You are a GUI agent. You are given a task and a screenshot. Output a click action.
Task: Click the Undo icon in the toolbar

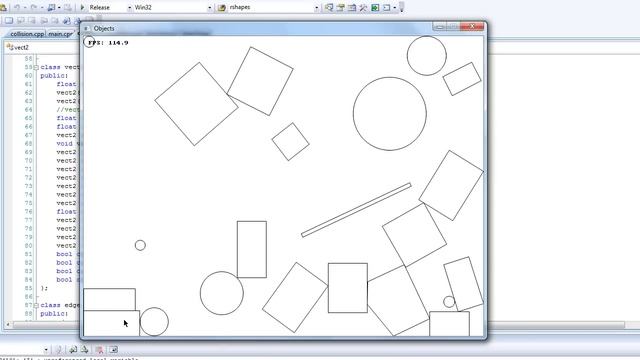pos(17,7)
